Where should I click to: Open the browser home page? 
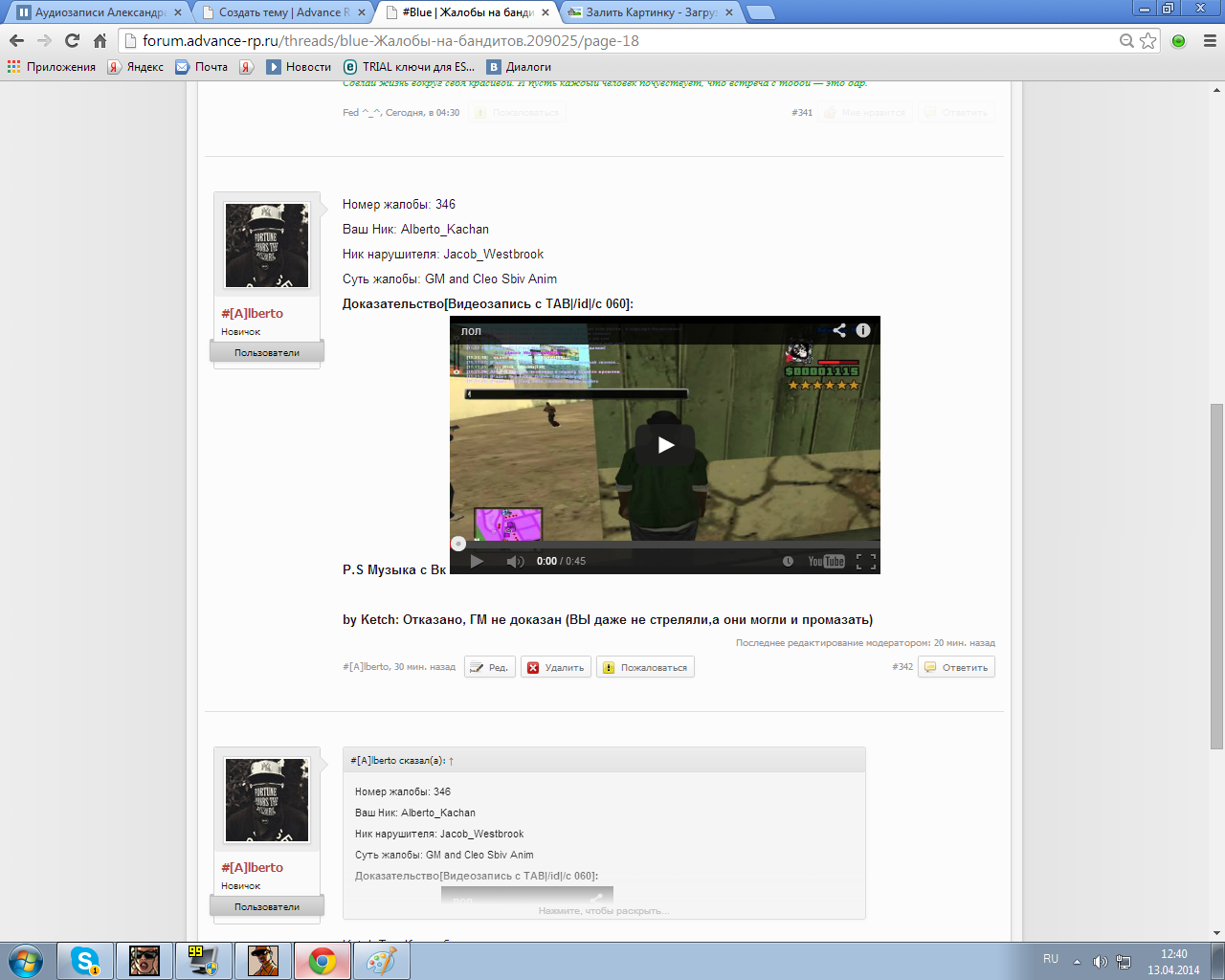click(100, 40)
